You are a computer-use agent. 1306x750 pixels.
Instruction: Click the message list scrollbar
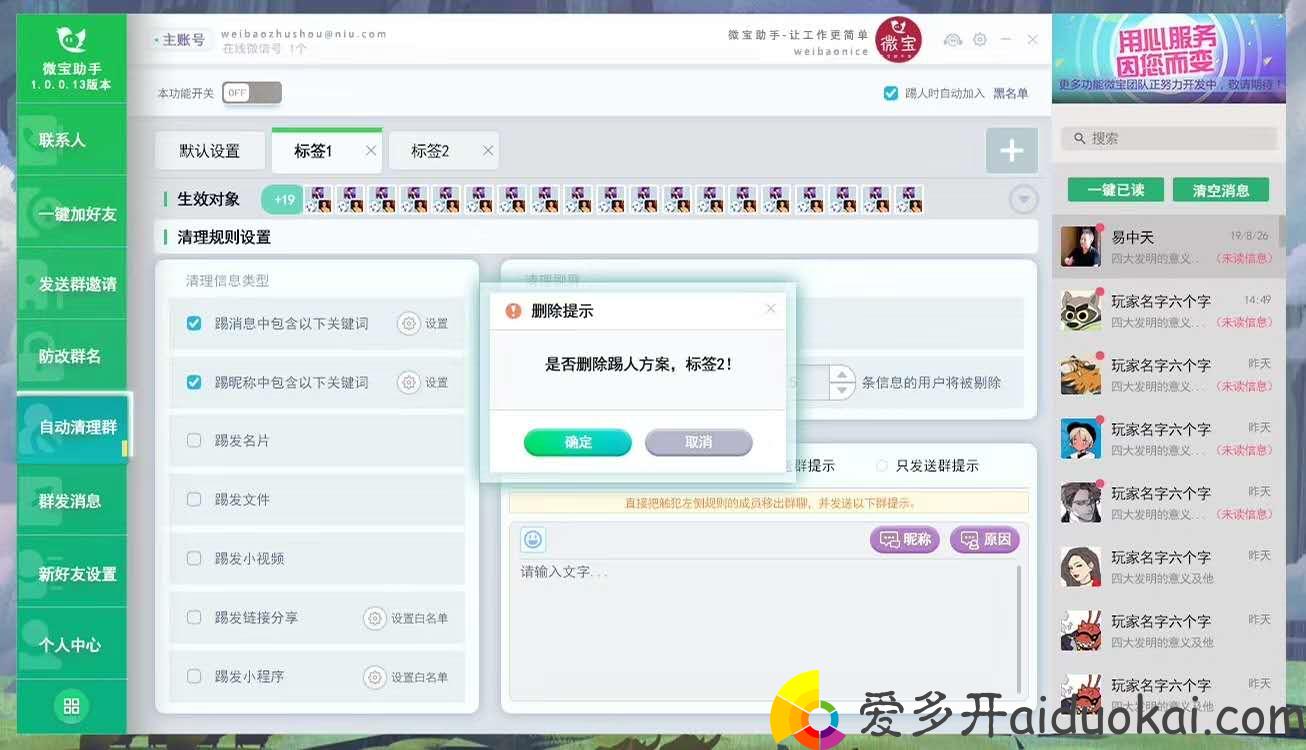point(1282,231)
